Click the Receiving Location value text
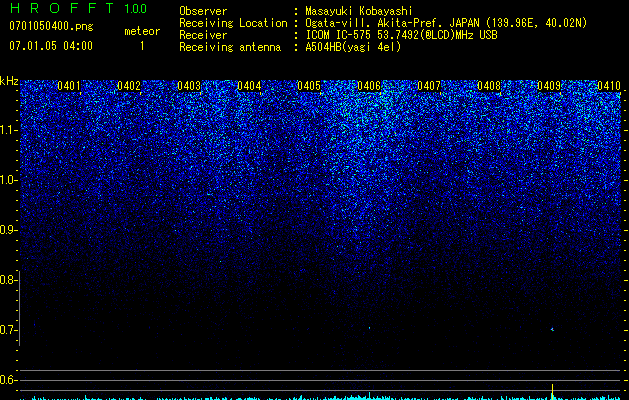Screen dimensions: 629x400 [446, 23]
